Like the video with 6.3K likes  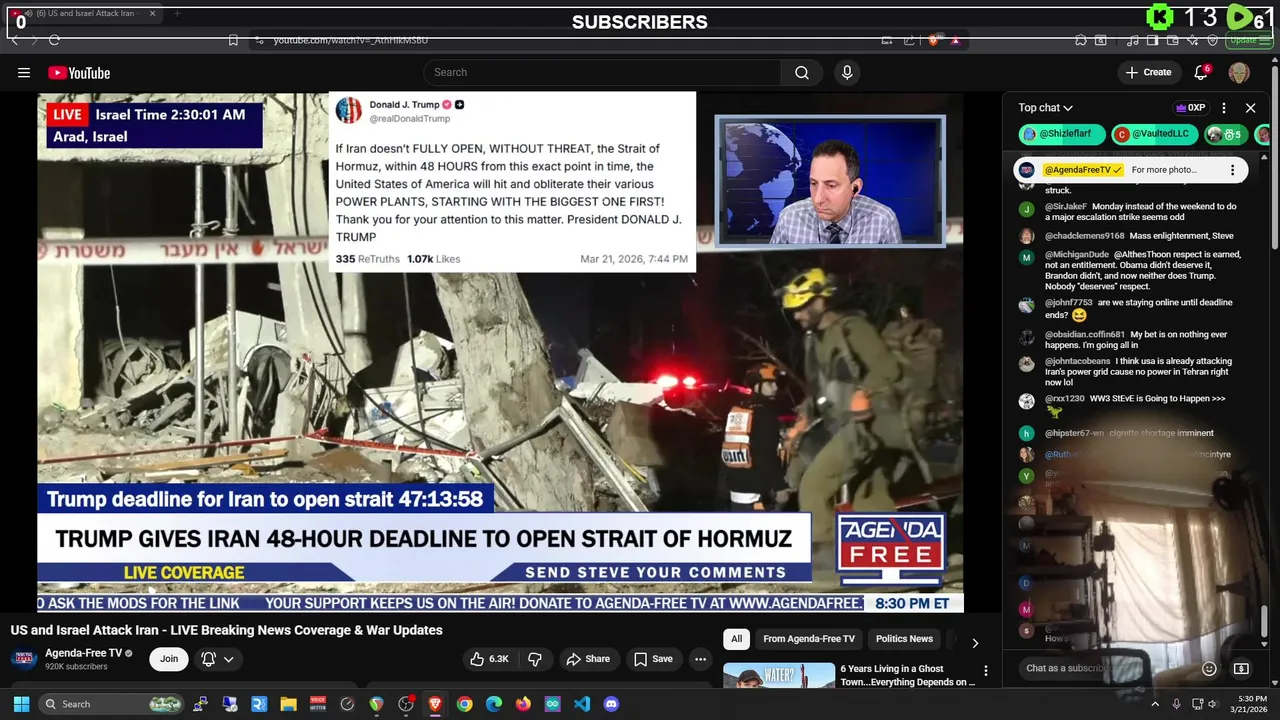click(490, 659)
